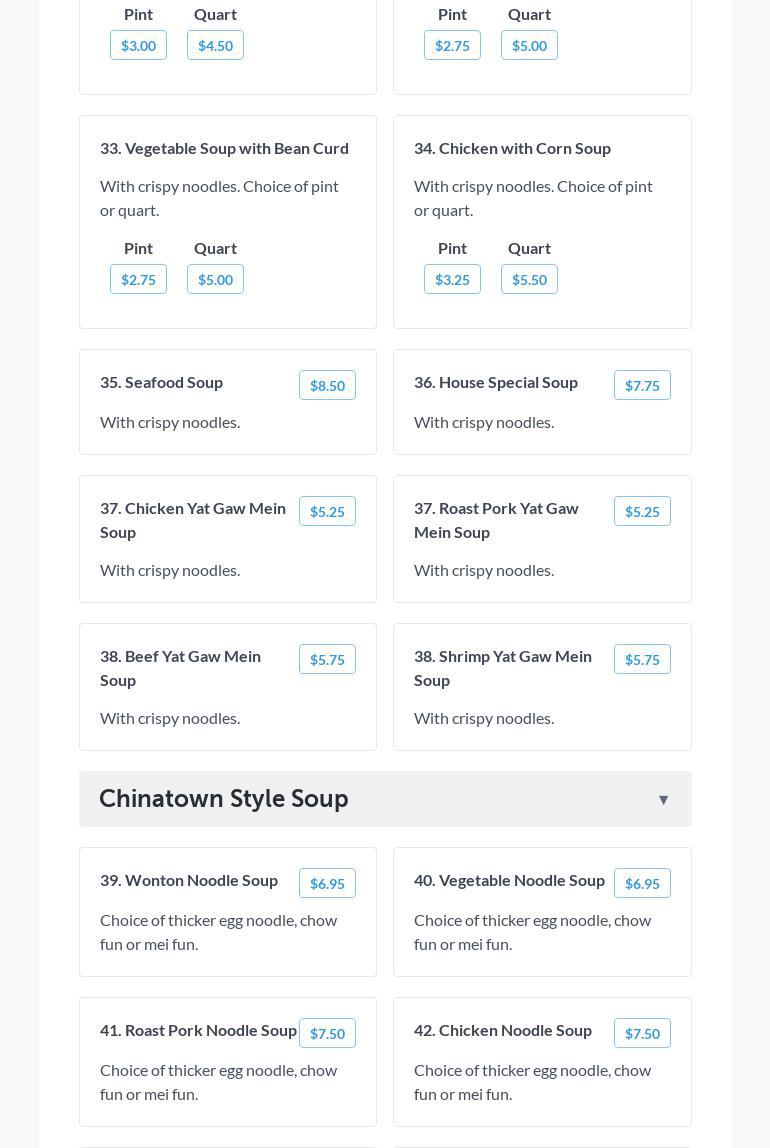The height and width of the screenshot is (1148, 770).
Task: Add Chicken Noodle Soup for $7.50
Action: [642, 1034]
